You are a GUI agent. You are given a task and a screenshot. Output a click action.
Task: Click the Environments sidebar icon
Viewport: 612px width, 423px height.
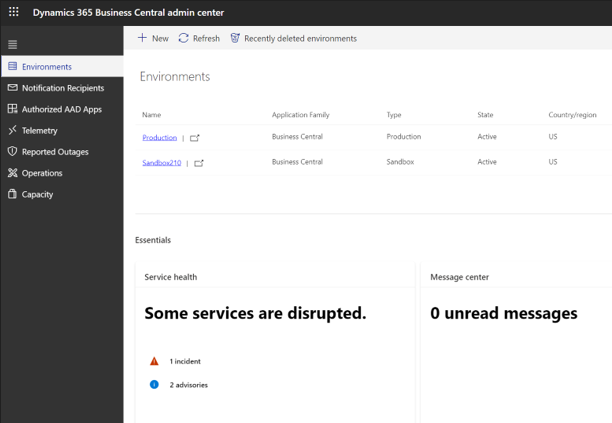(x=12, y=66)
